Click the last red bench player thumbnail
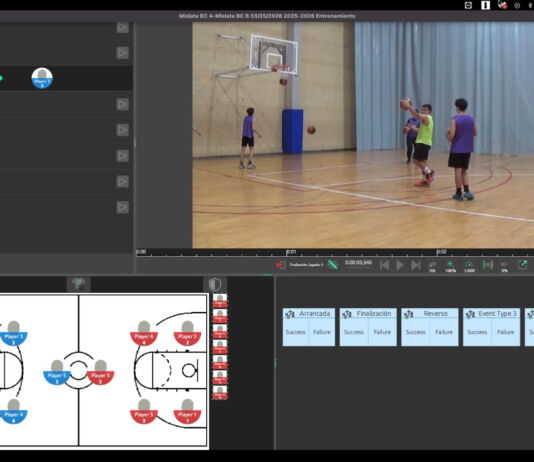This screenshot has height=462, width=534. click(x=220, y=392)
